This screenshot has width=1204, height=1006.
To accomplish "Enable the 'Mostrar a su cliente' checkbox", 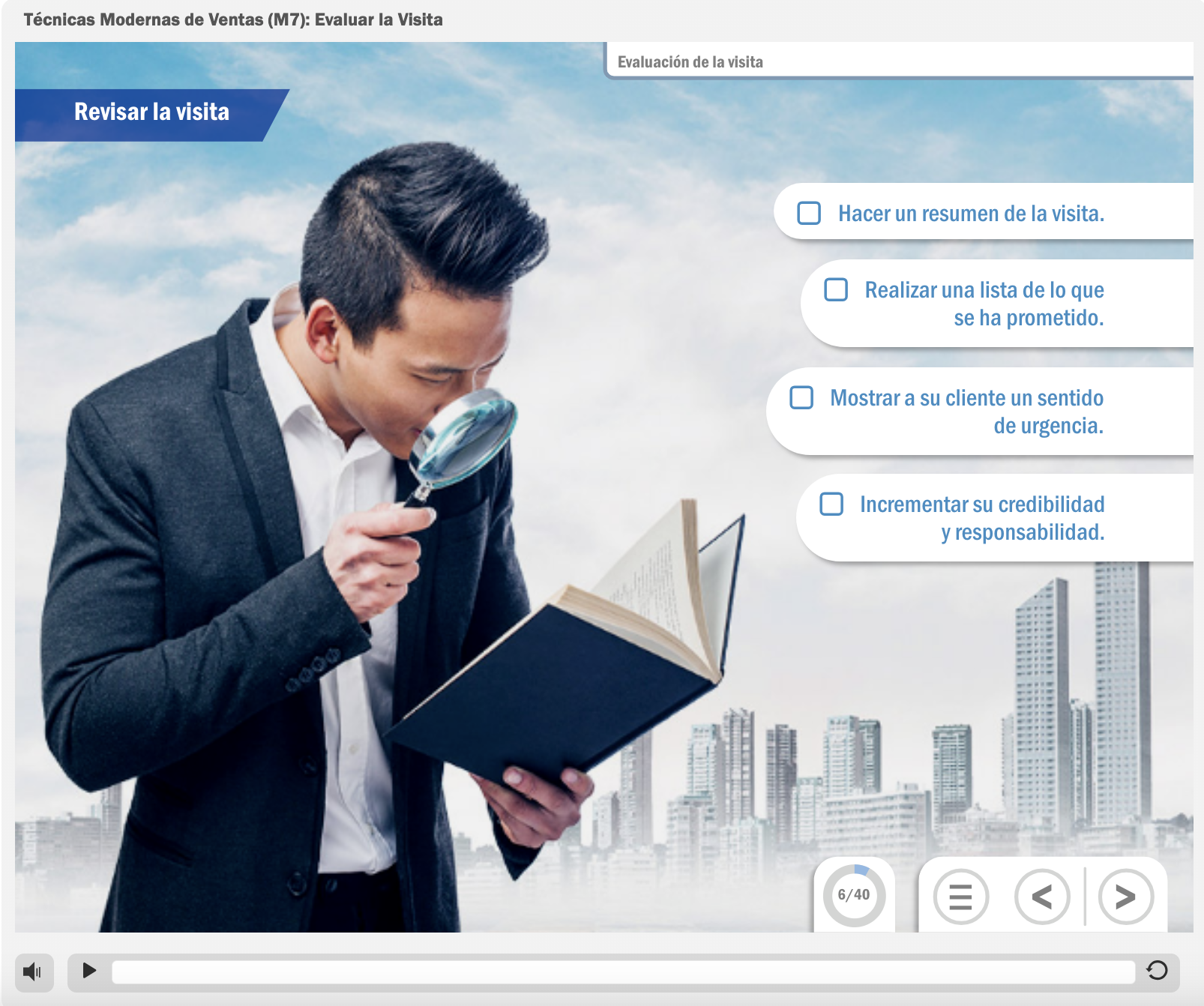I will [x=801, y=397].
